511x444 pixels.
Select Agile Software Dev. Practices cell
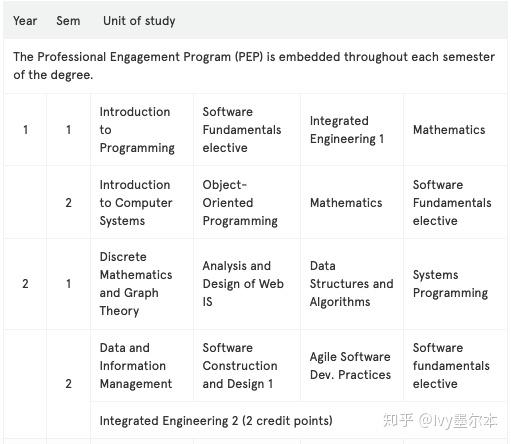coord(350,366)
